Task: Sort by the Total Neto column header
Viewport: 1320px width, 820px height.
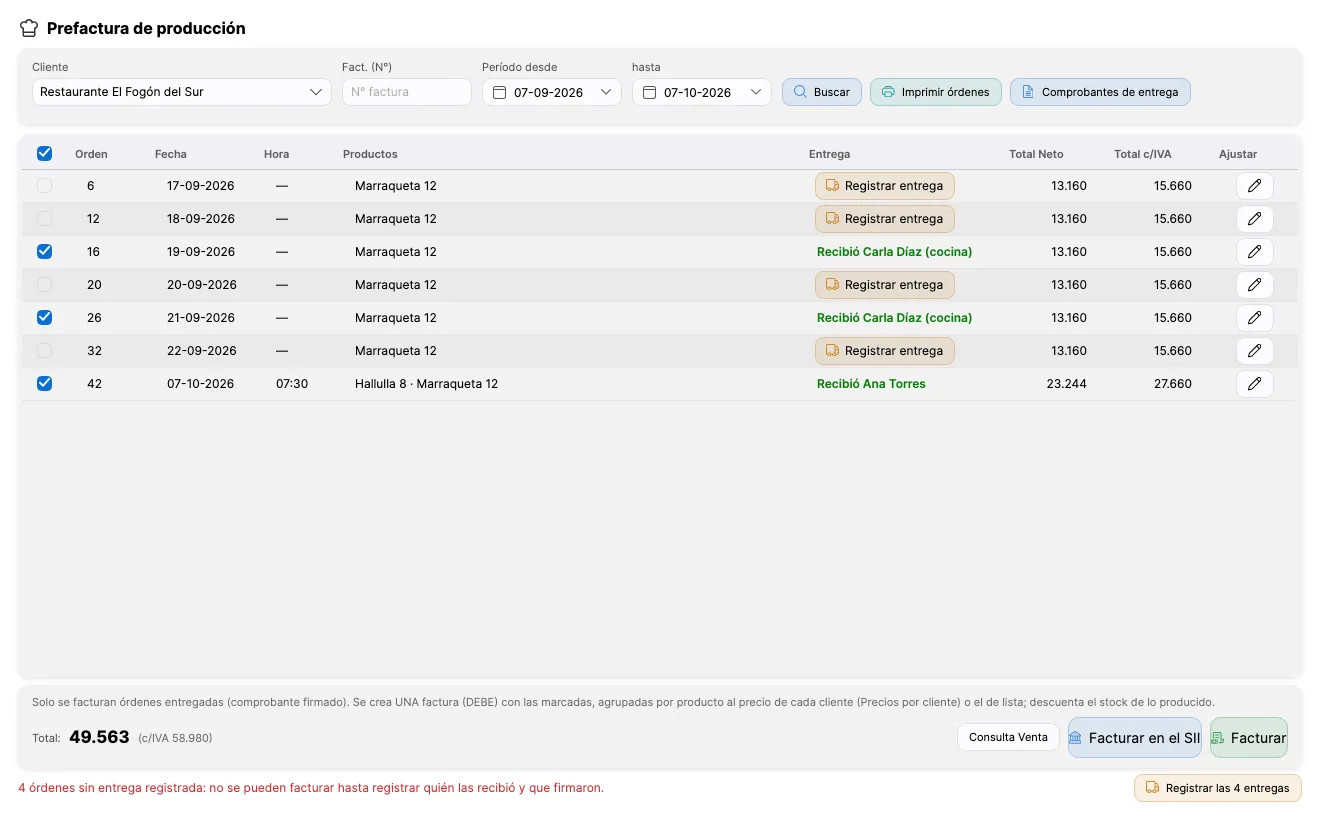Action: (1036, 154)
